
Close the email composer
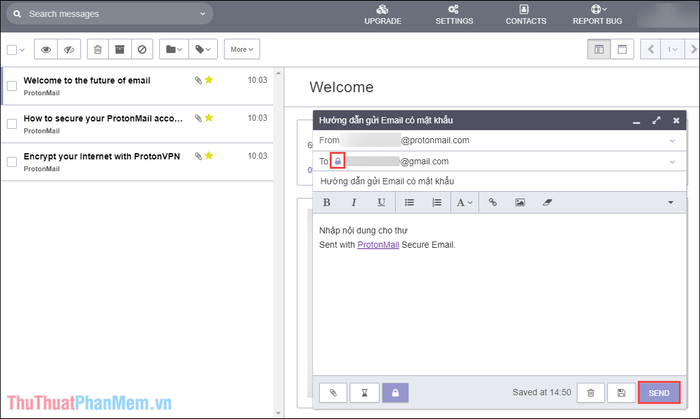coord(676,120)
